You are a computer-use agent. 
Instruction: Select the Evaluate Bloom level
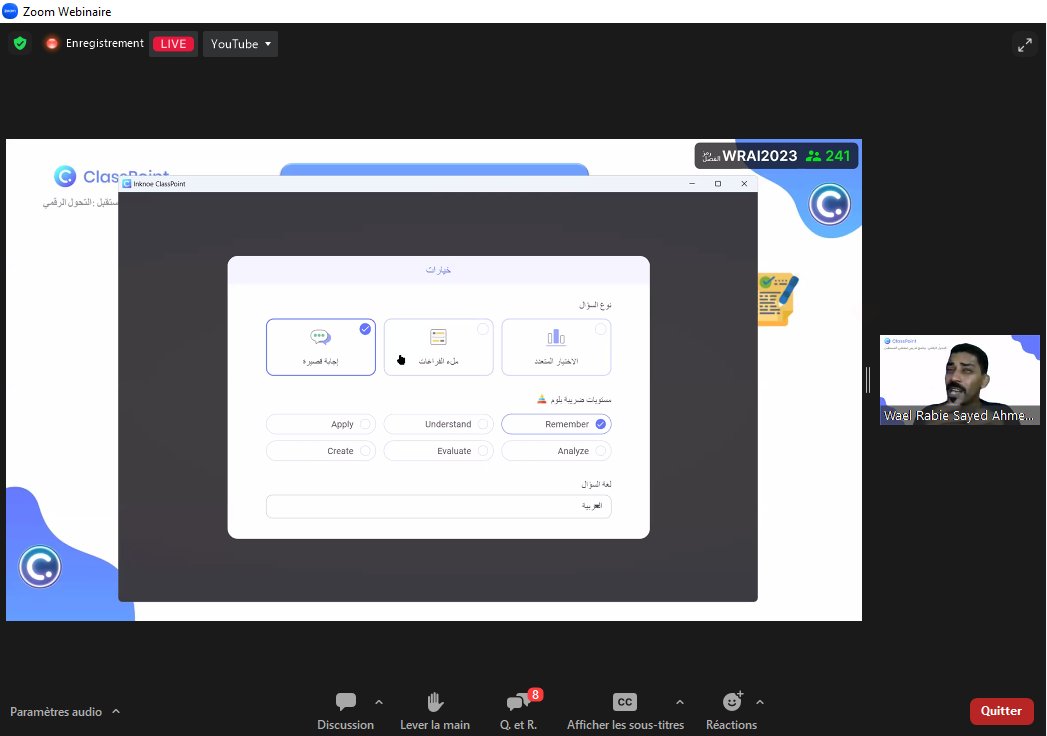pos(438,451)
